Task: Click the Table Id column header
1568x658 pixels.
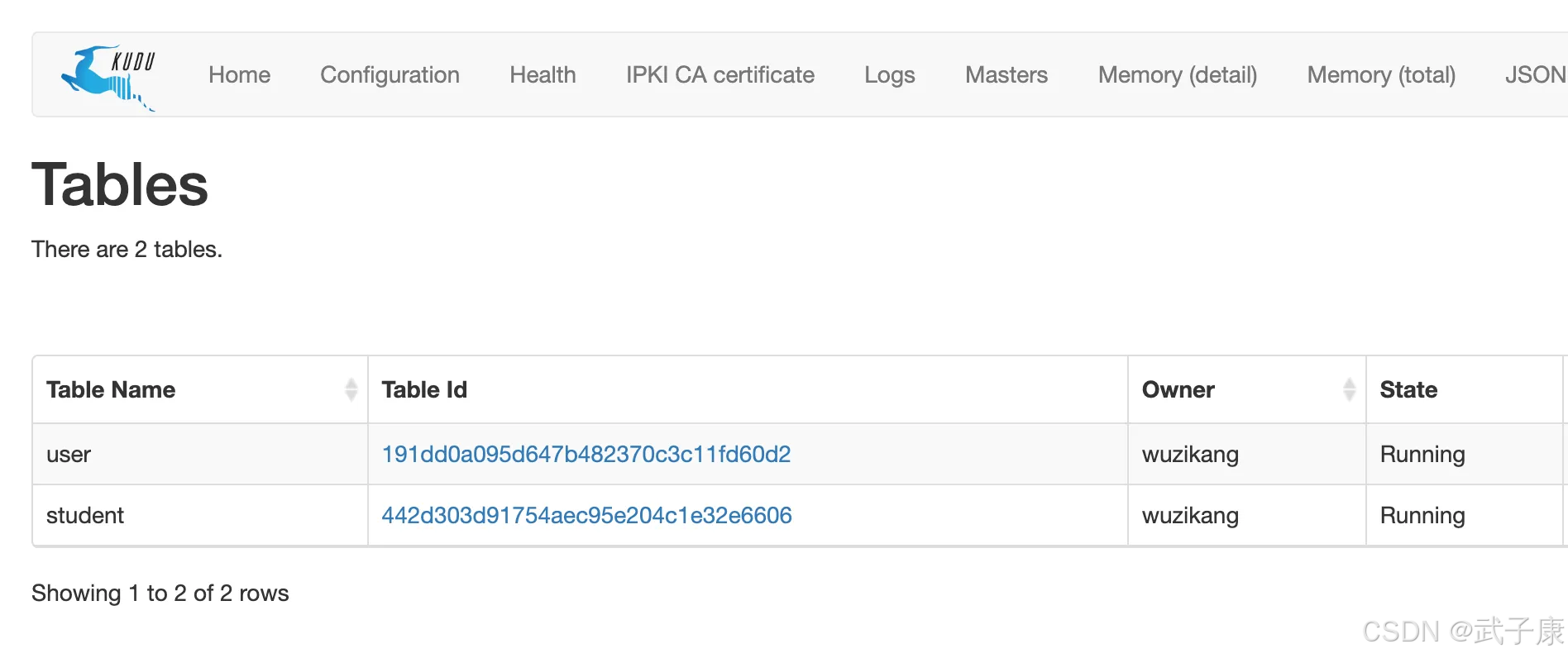Action: click(424, 389)
